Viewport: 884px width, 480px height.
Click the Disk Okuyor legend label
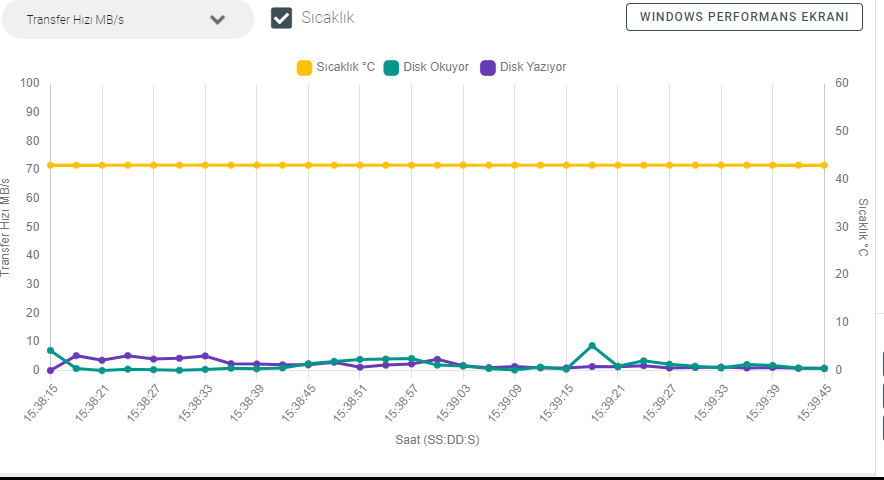pos(436,67)
